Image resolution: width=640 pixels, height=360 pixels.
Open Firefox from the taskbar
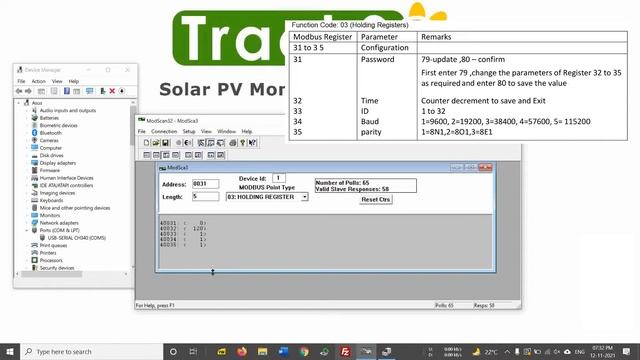pos(242,351)
